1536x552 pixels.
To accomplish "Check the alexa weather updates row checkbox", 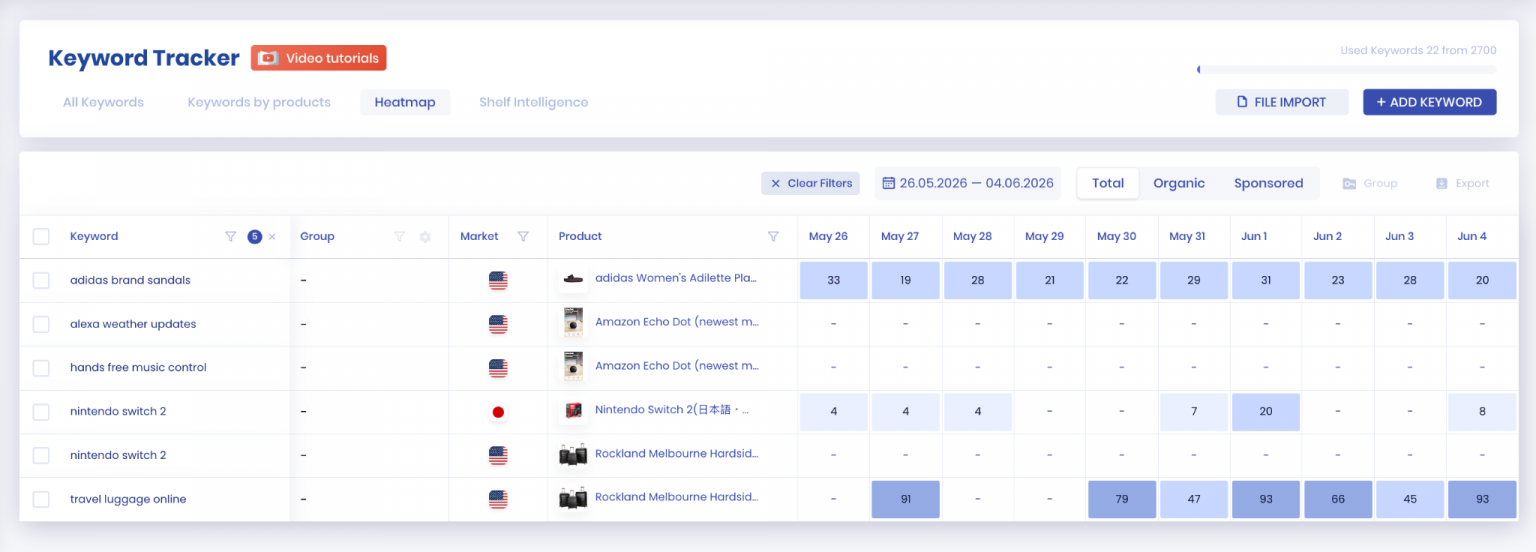I will tap(41, 324).
